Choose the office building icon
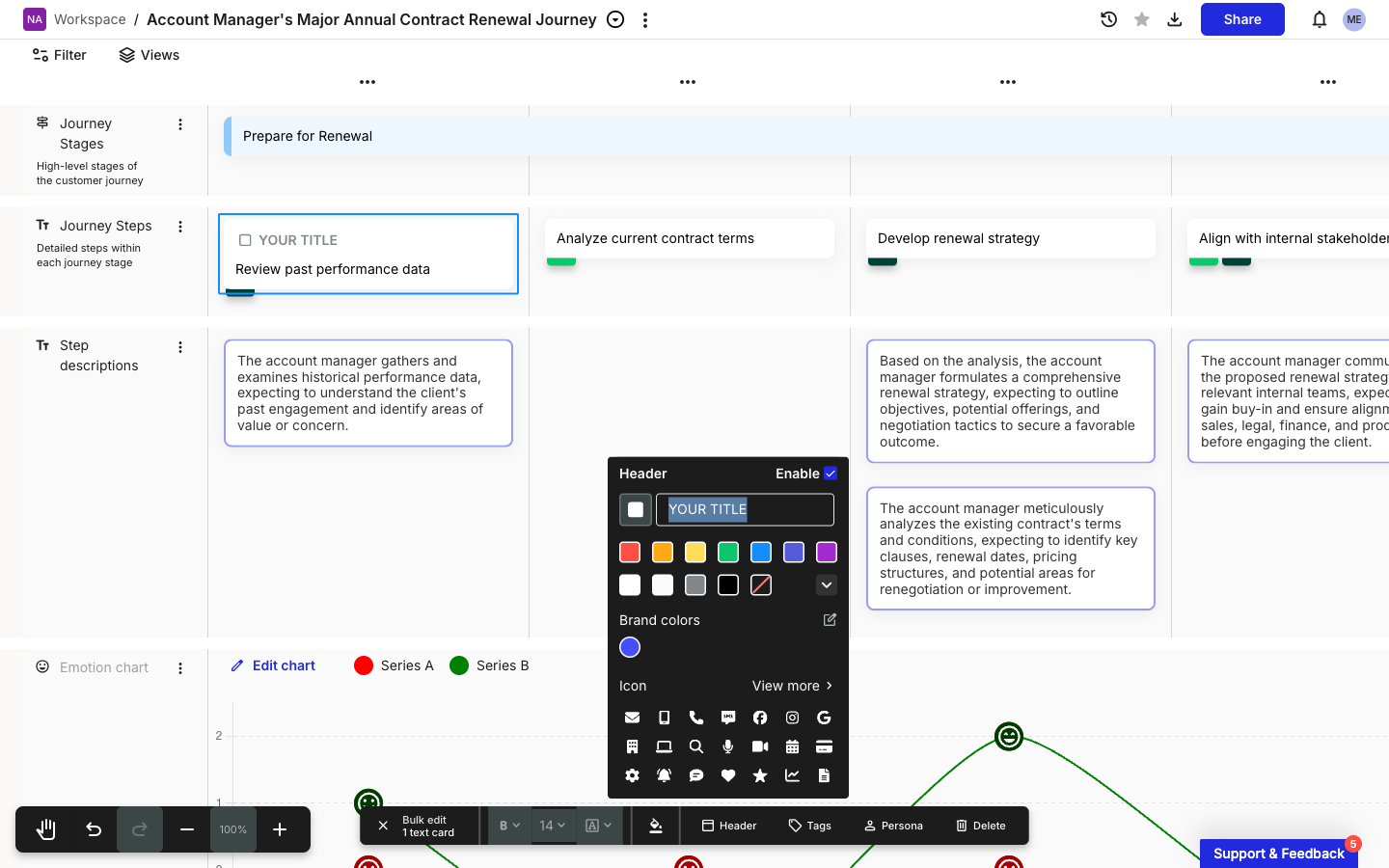The height and width of the screenshot is (868, 1389). point(632,746)
